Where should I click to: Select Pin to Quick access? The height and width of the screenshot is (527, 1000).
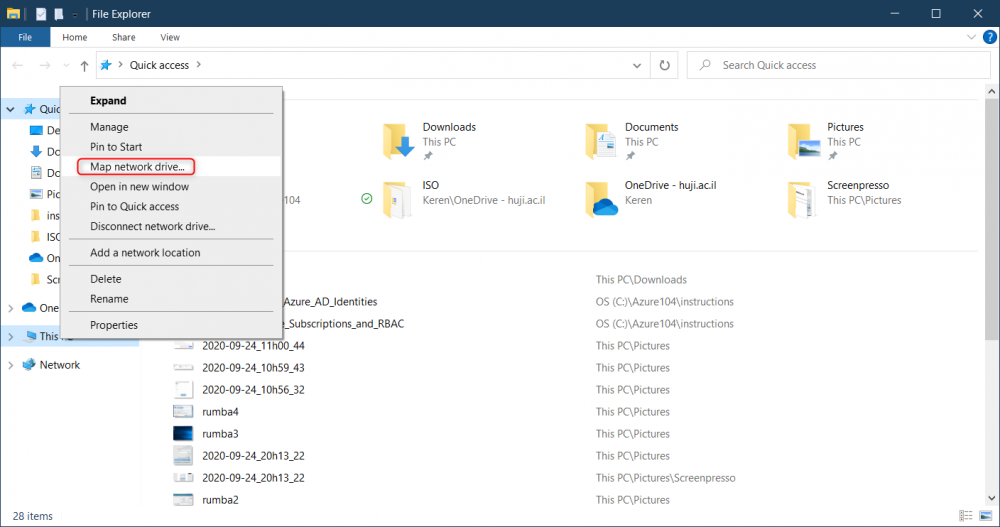coord(135,206)
